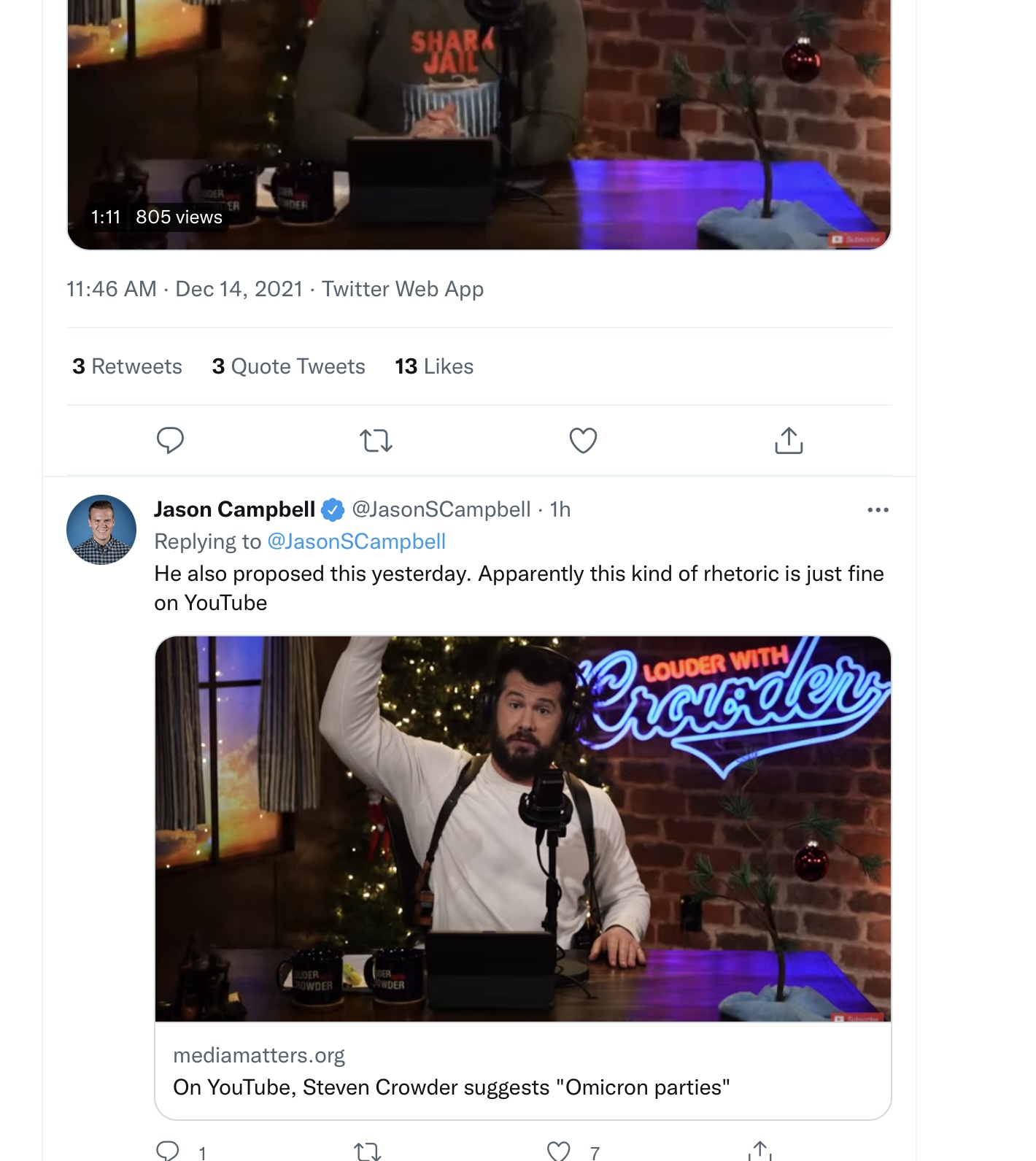
Task: View the 3 Retweets list
Action: [x=127, y=366]
